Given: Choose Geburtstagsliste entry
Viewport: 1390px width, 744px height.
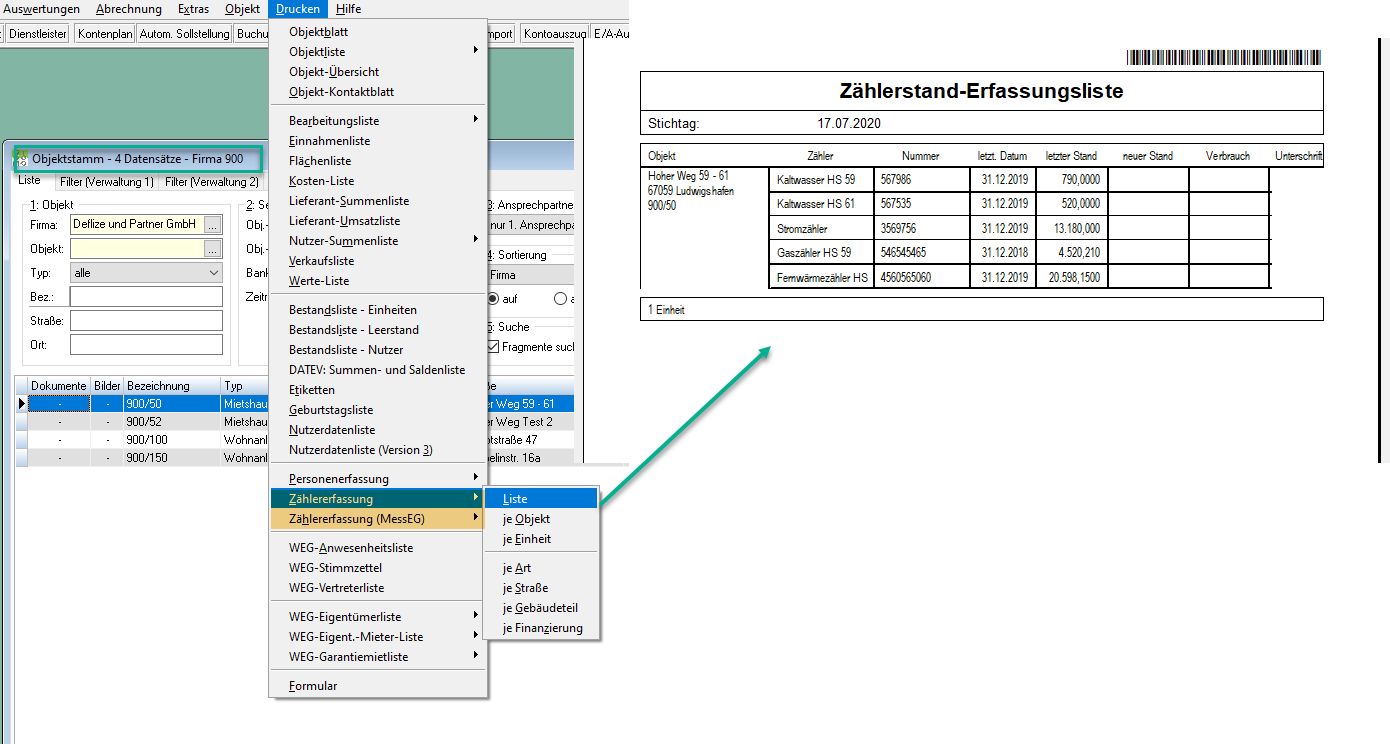Looking at the screenshot, I should click(x=378, y=410).
